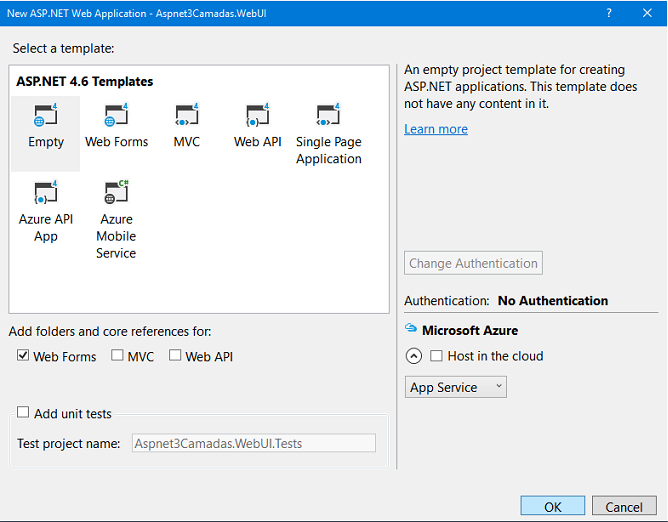Click the ASP.NET 4.6 Templates heading
Image resolution: width=668 pixels, height=522 pixels.
pyautogui.click(x=84, y=81)
